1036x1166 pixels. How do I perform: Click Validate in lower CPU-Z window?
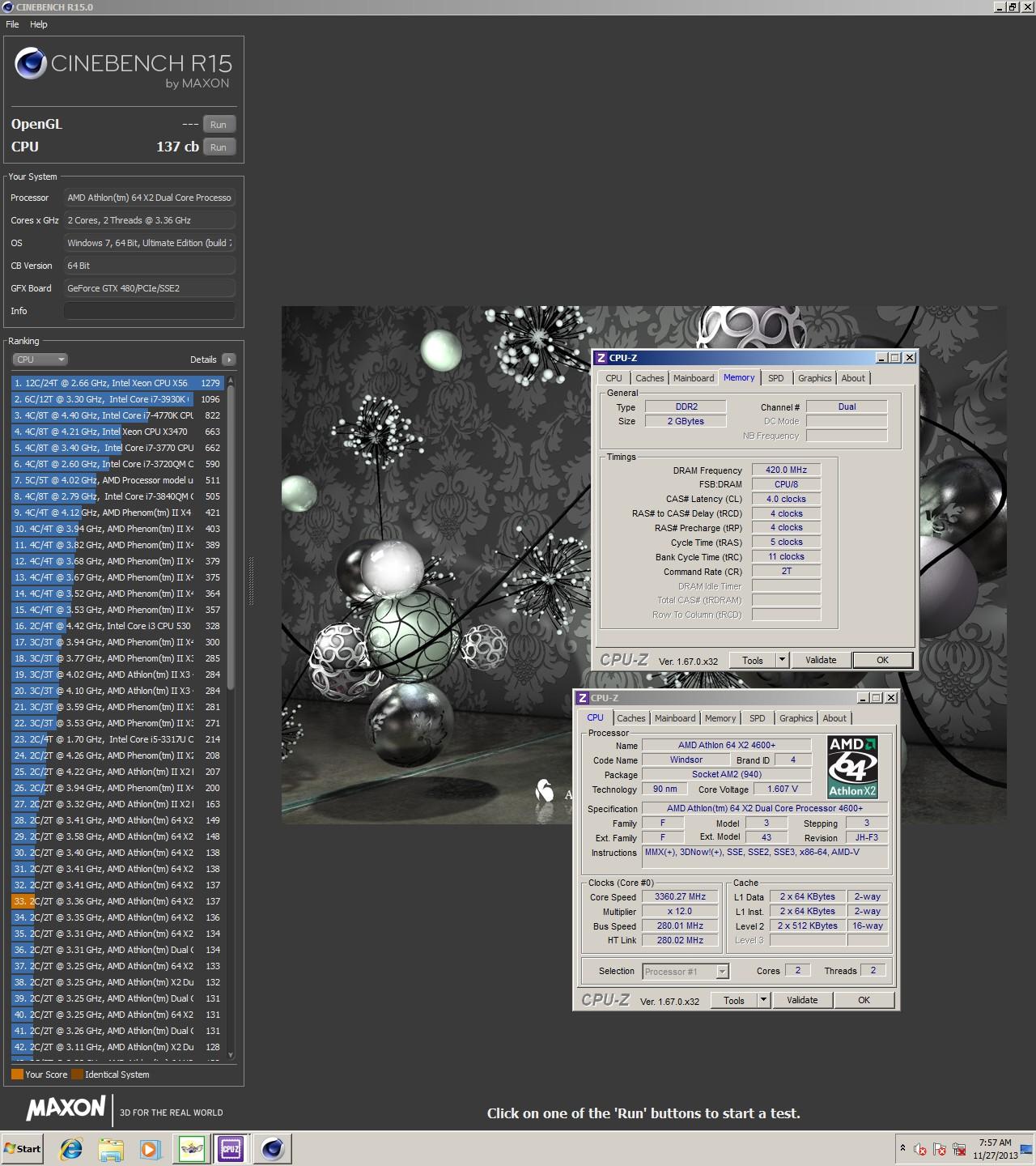802,1000
